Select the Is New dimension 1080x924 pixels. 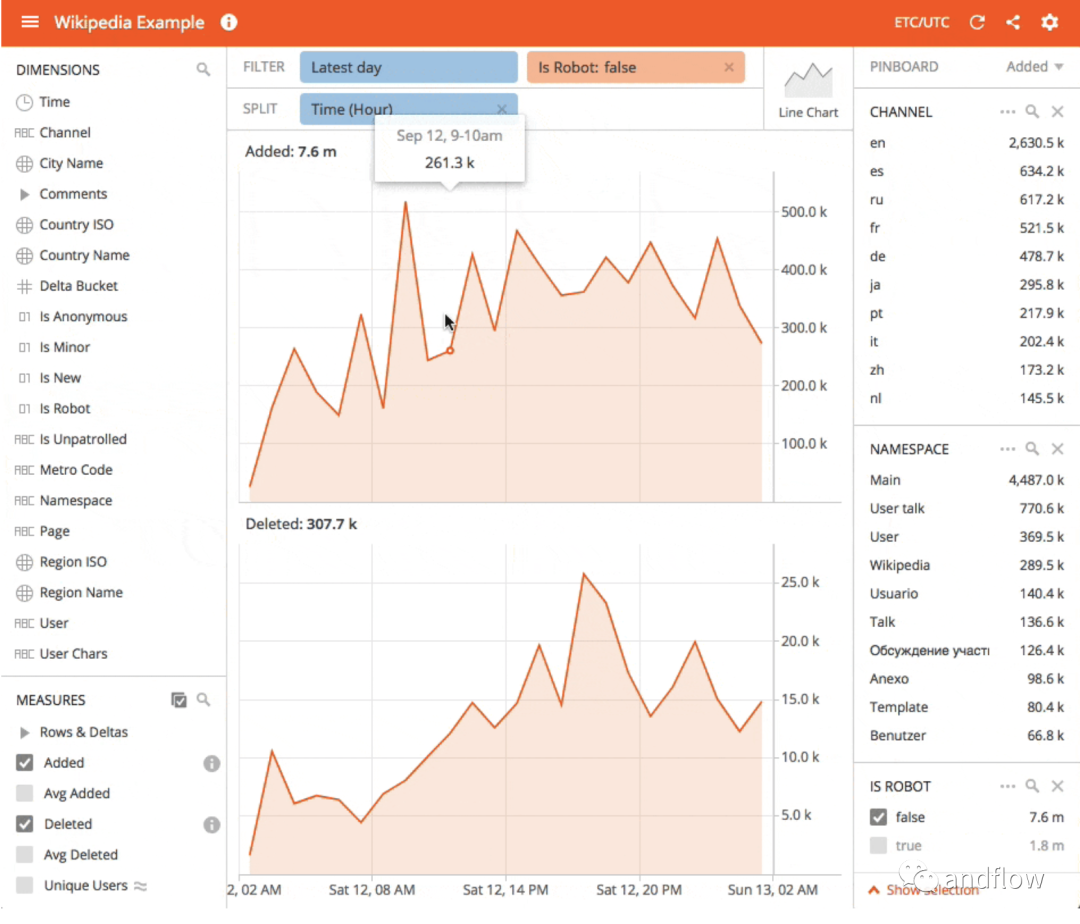[x=60, y=378]
